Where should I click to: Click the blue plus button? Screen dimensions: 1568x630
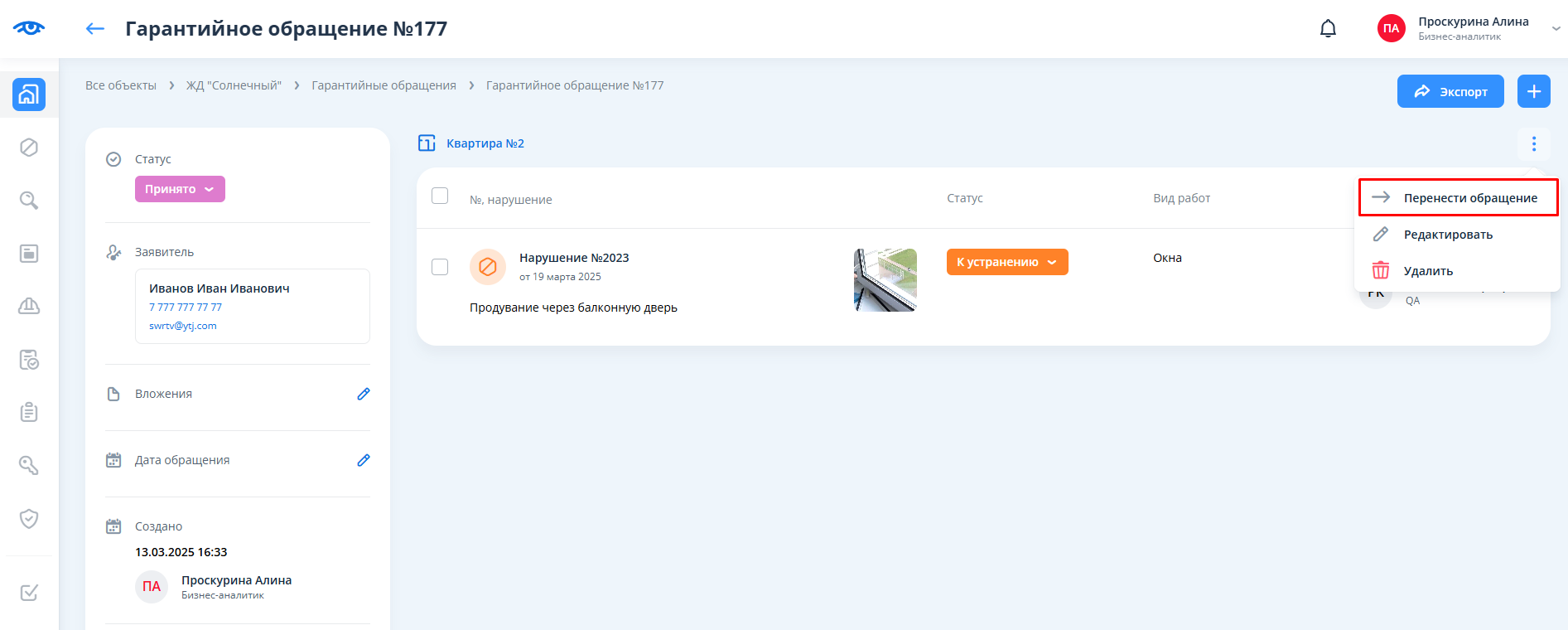pyautogui.click(x=1533, y=91)
